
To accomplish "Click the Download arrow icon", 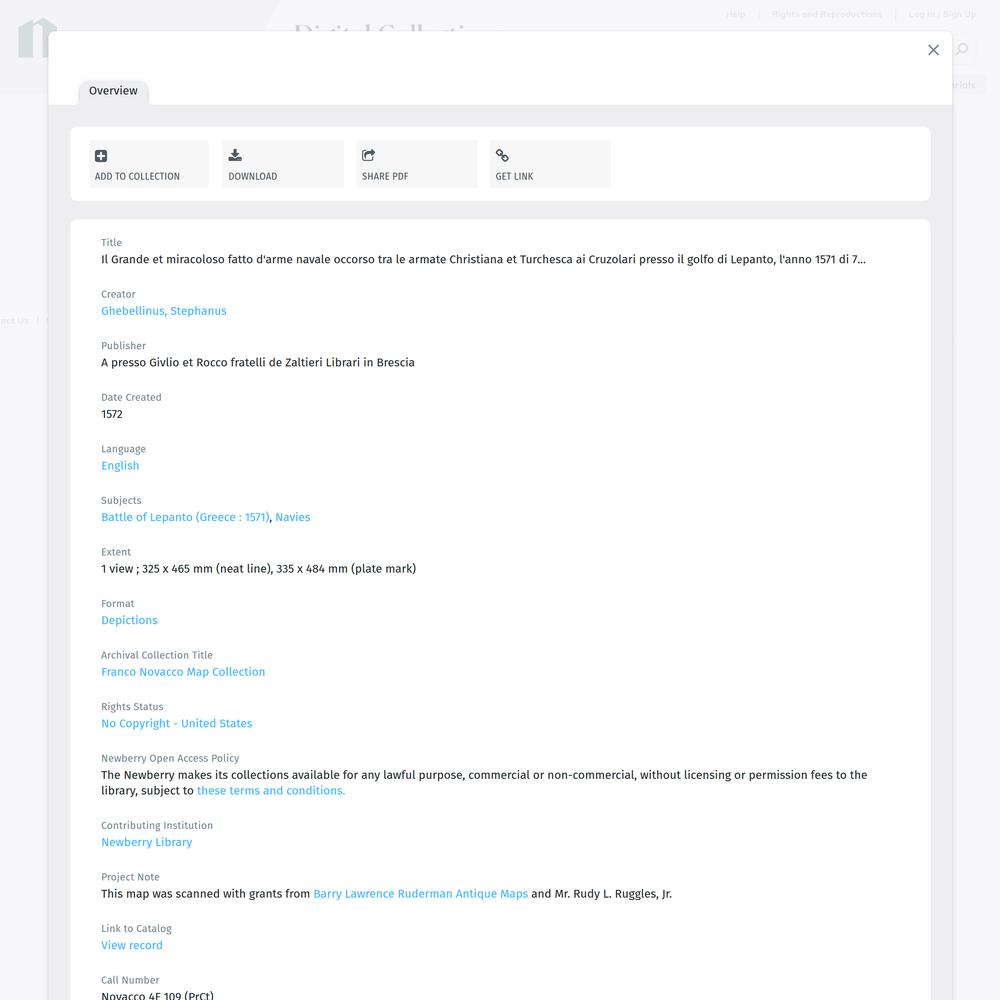I will pos(235,155).
